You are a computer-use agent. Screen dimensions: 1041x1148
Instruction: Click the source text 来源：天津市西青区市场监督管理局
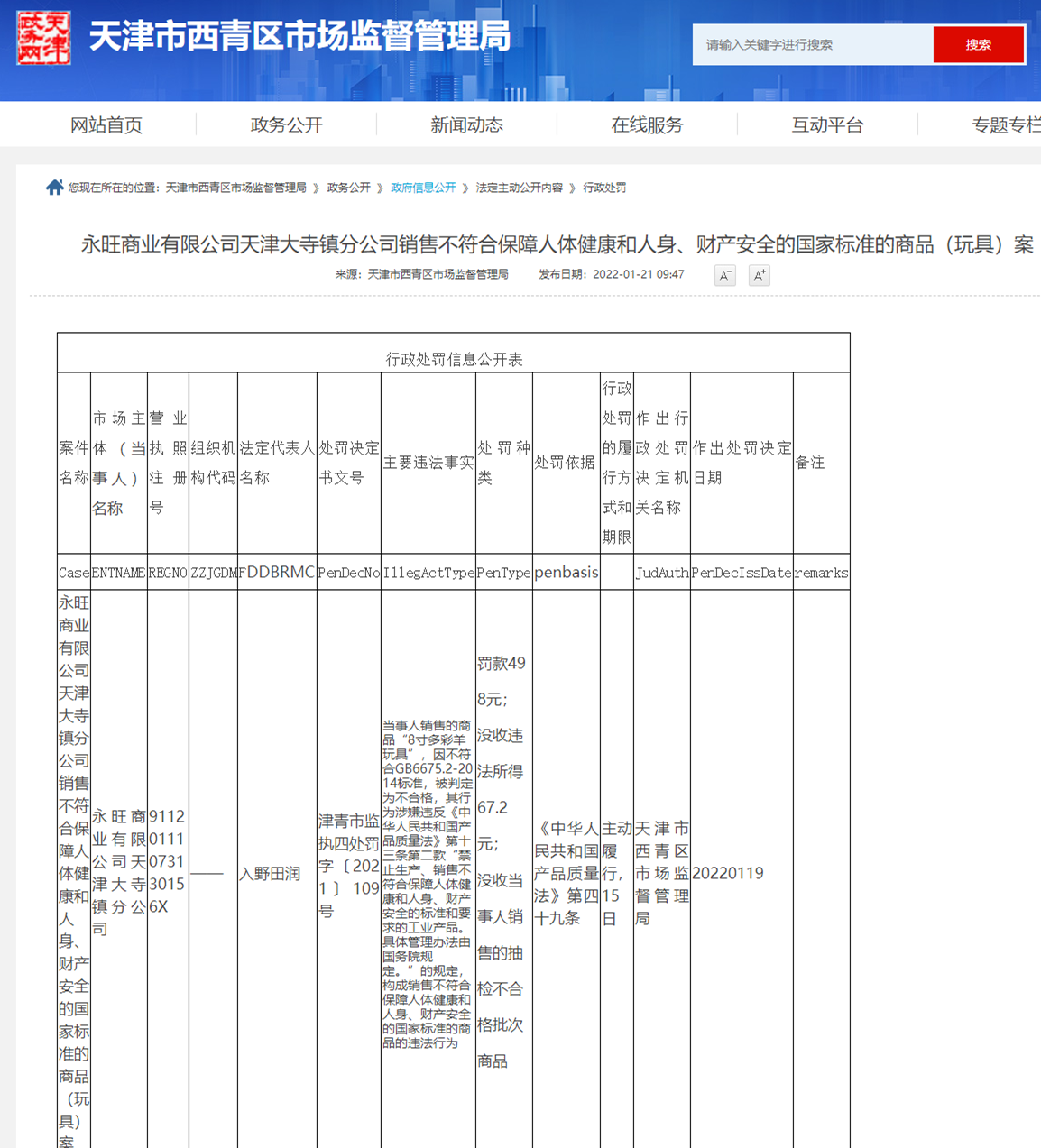click(x=422, y=274)
